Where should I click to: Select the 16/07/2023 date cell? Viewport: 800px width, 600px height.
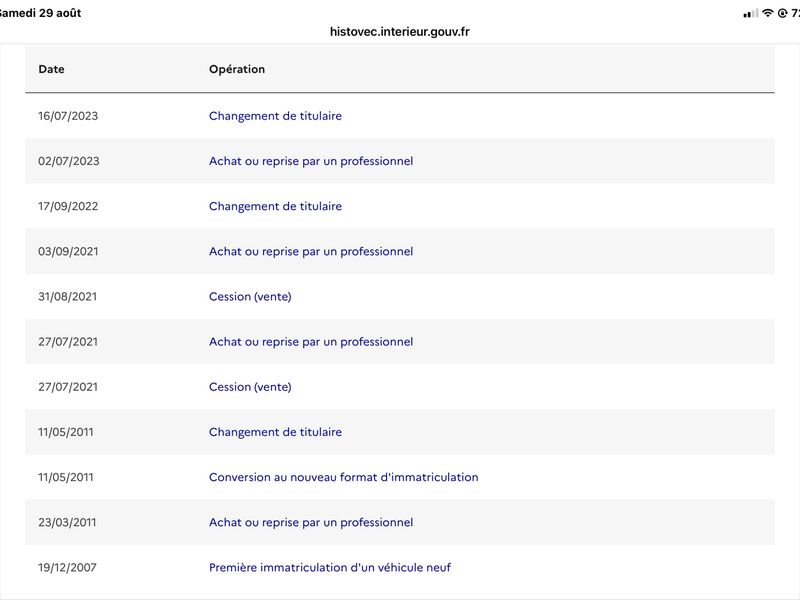[68, 116]
